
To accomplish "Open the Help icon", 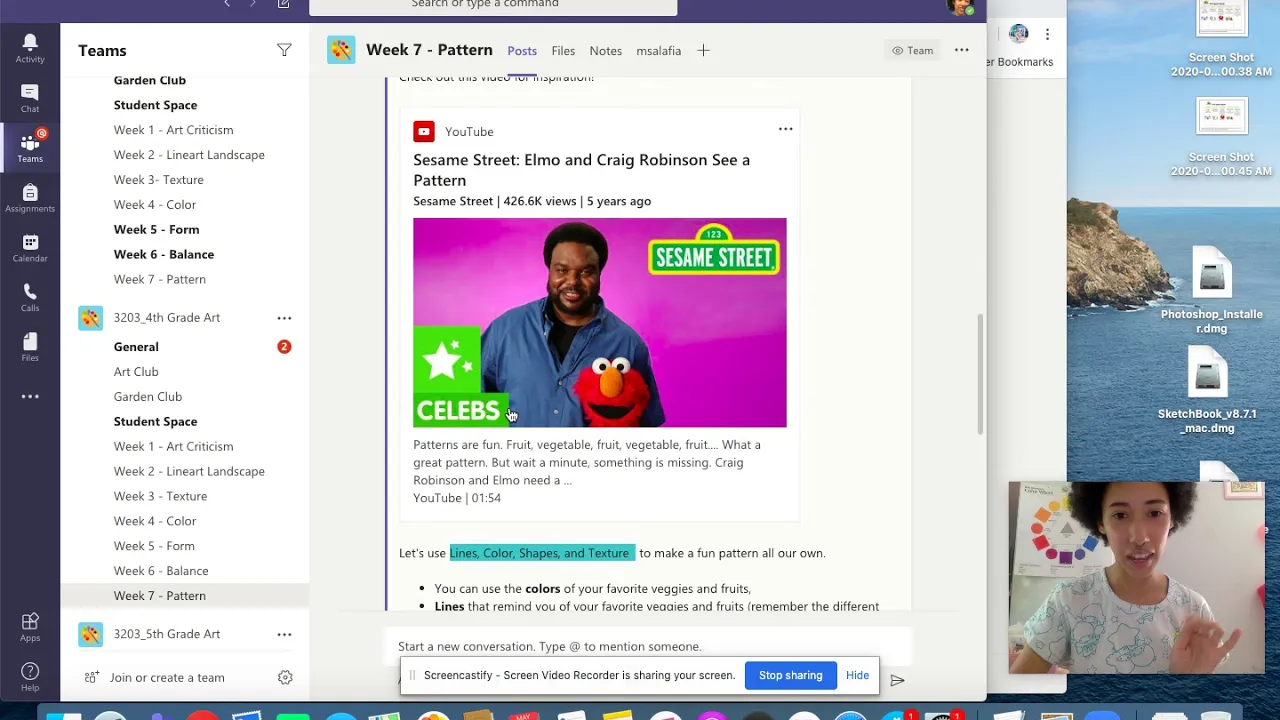I will point(30,676).
